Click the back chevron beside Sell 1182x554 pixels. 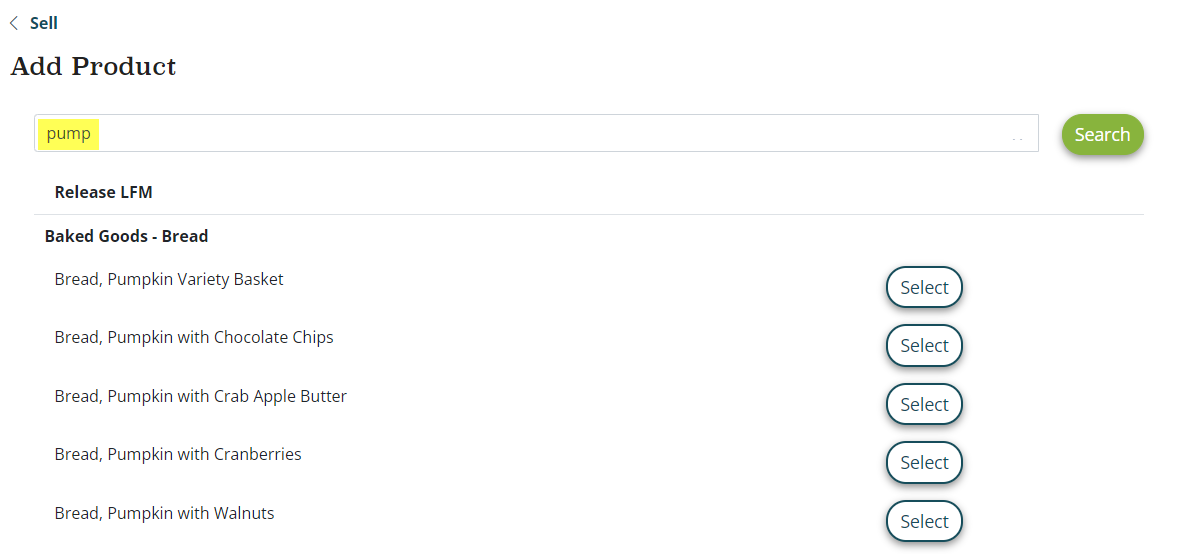tap(14, 23)
